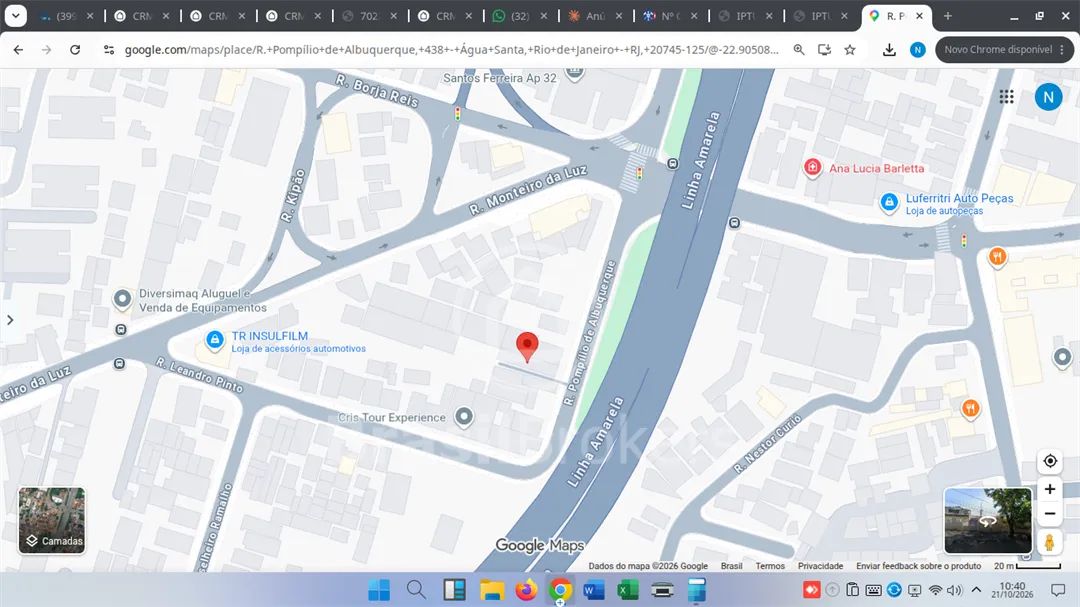1080x607 pixels.
Task: Click Enviar feedback sobre o produto
Action: pos(918,566)
